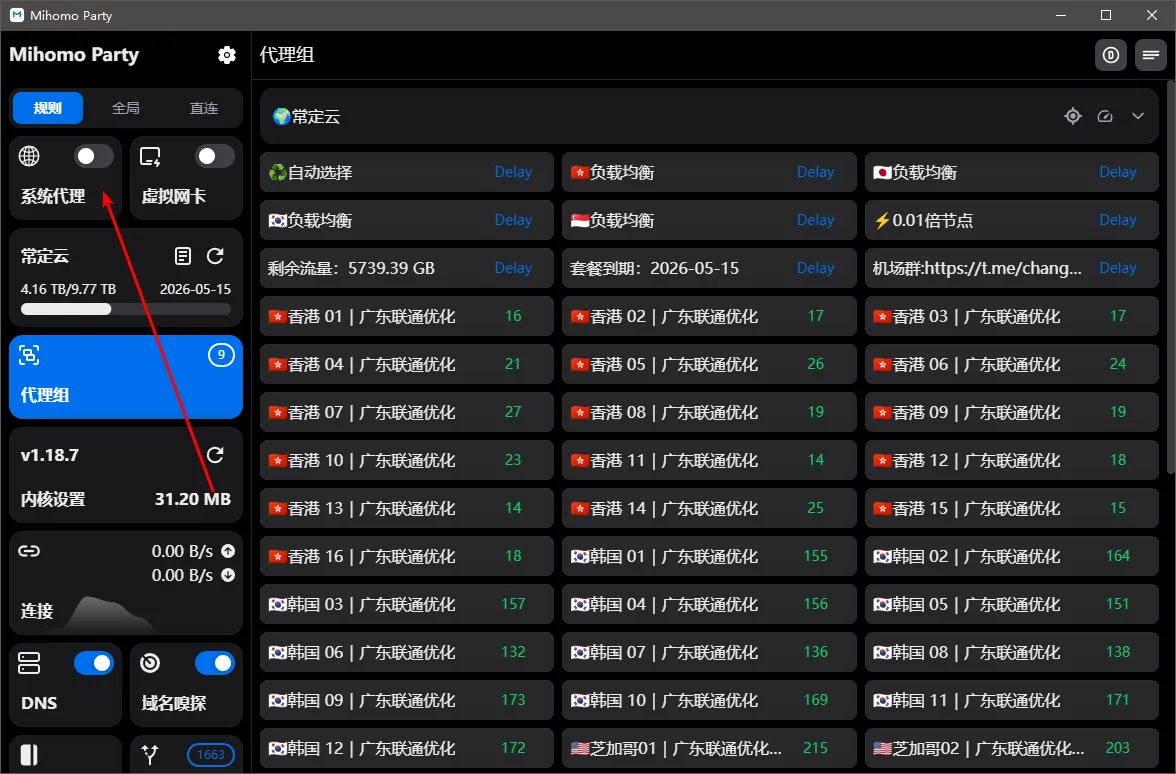Disable the 域名嗅探 switch
This screenshot has width=1176, height=774.
pyautogui.click(x=214, y=663)
